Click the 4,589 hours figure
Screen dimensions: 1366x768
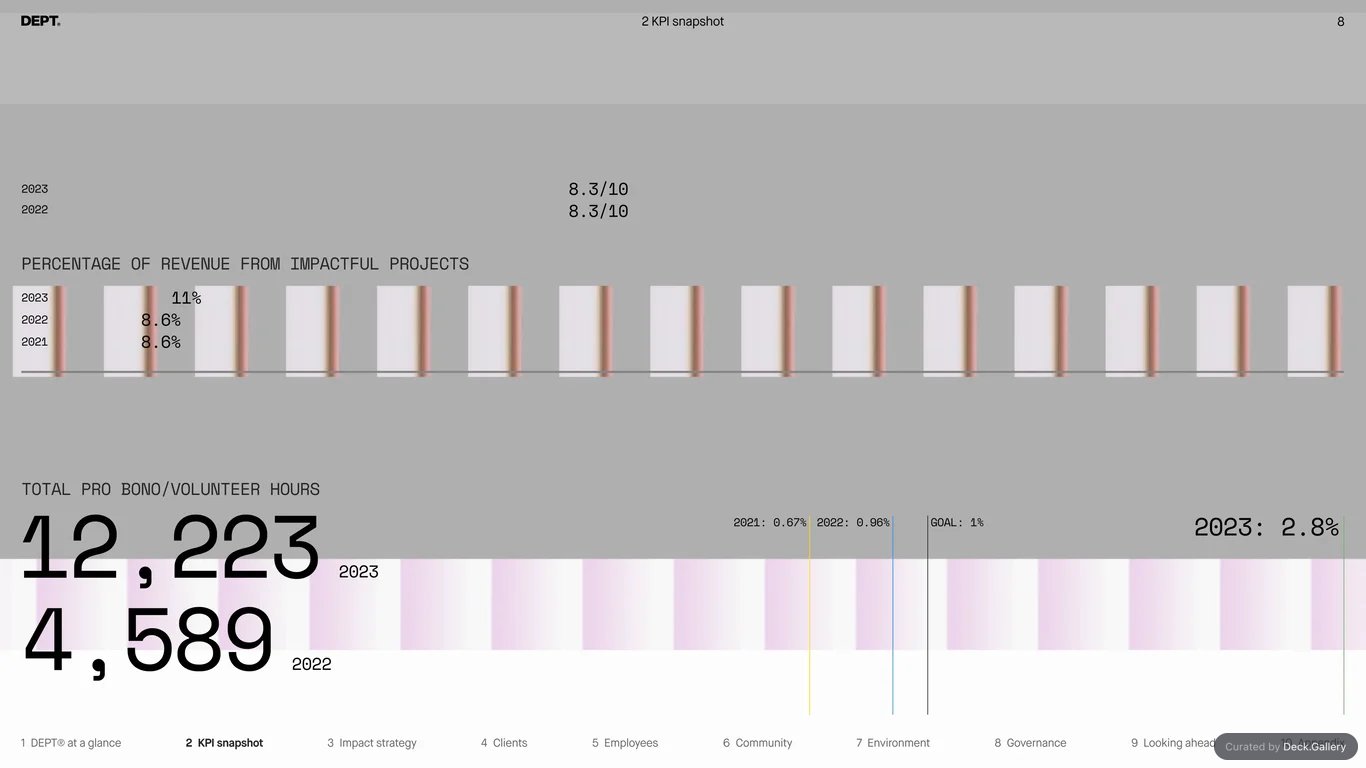click(147, 641)
